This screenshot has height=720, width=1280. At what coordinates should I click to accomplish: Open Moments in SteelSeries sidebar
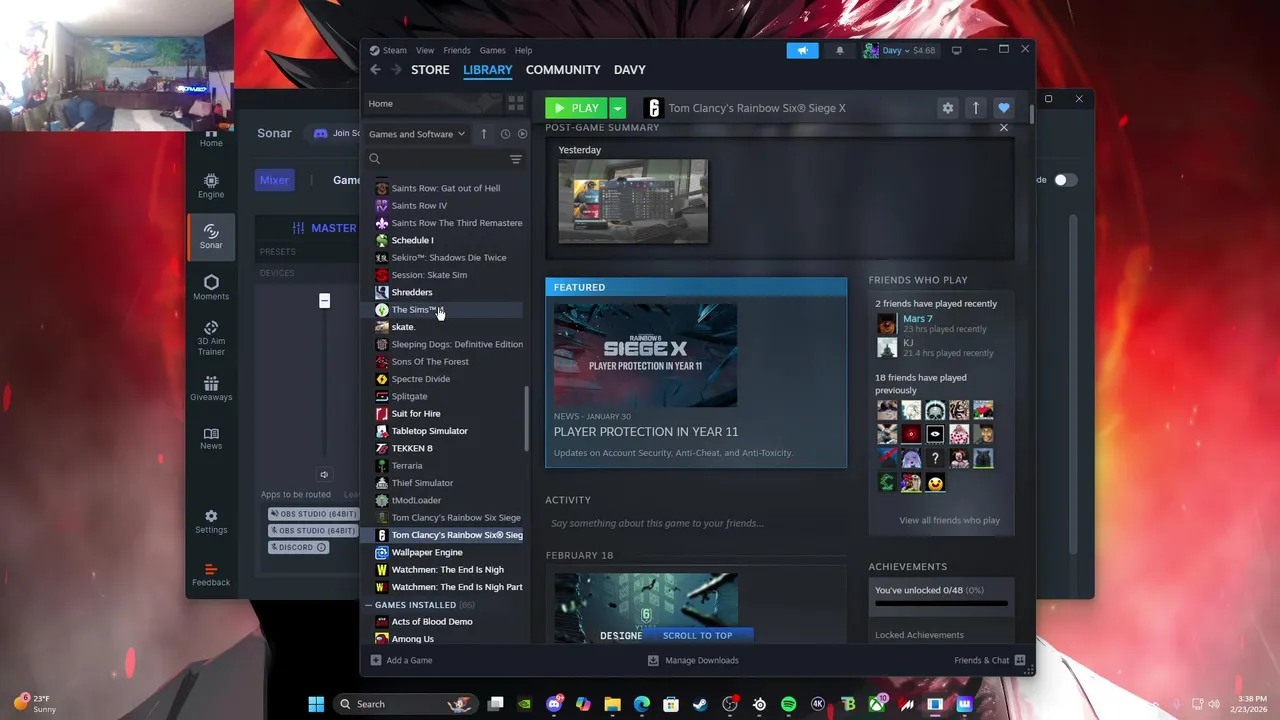211,288
